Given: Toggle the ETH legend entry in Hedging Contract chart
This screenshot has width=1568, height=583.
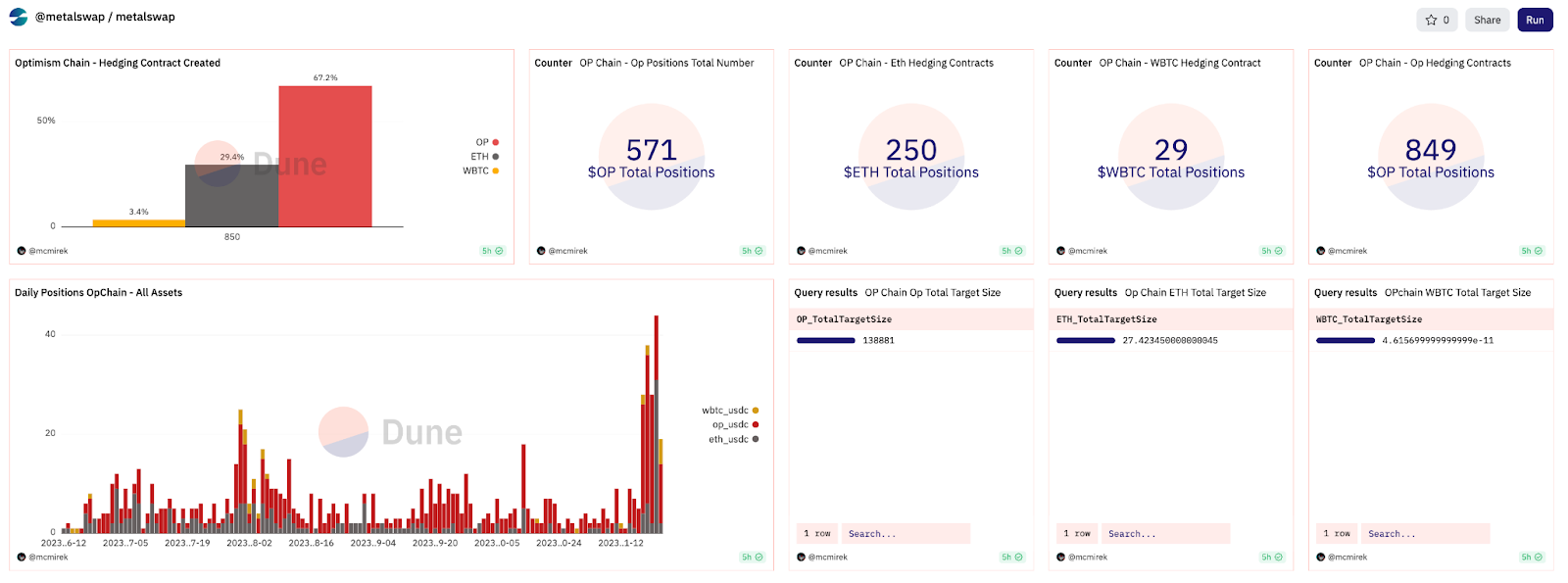Looking at the screenshot, I should click(x=485, y=157).
